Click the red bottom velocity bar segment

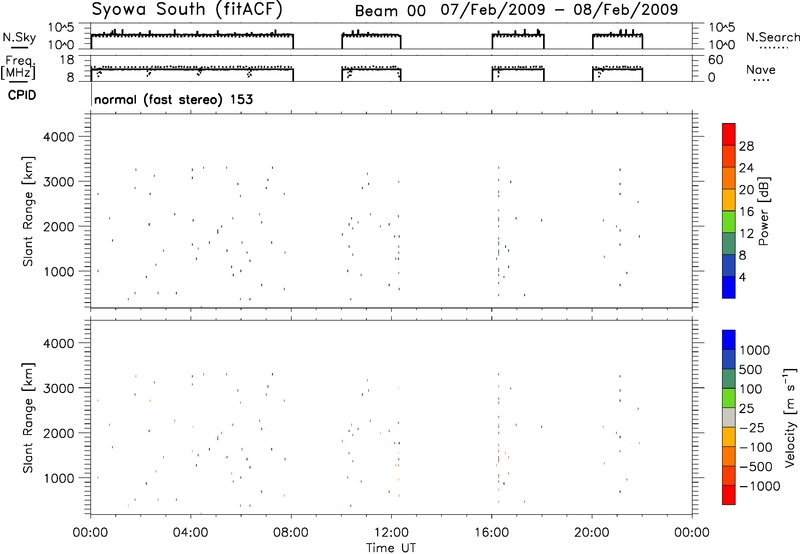729,495
